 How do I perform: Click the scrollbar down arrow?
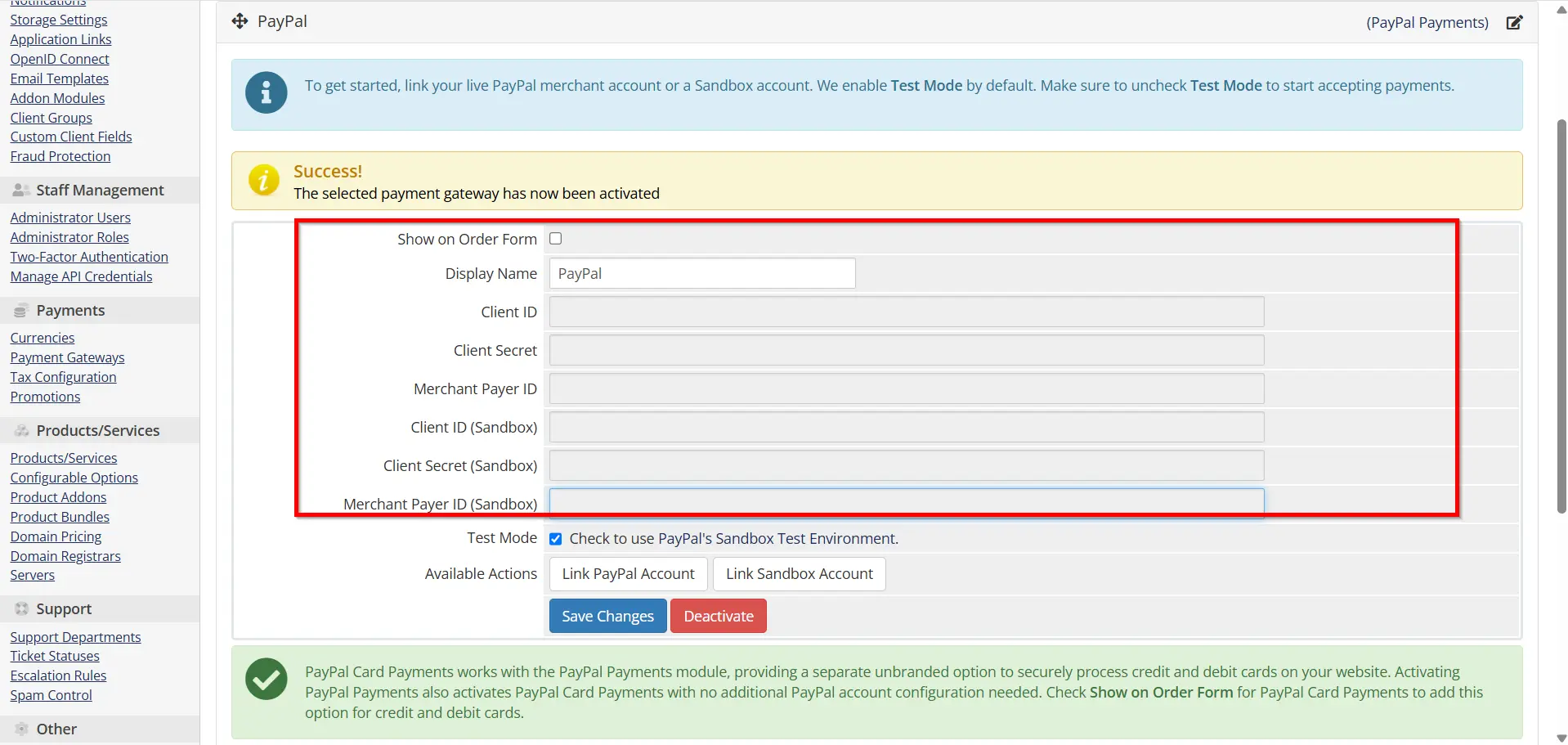pos(1561,738)
